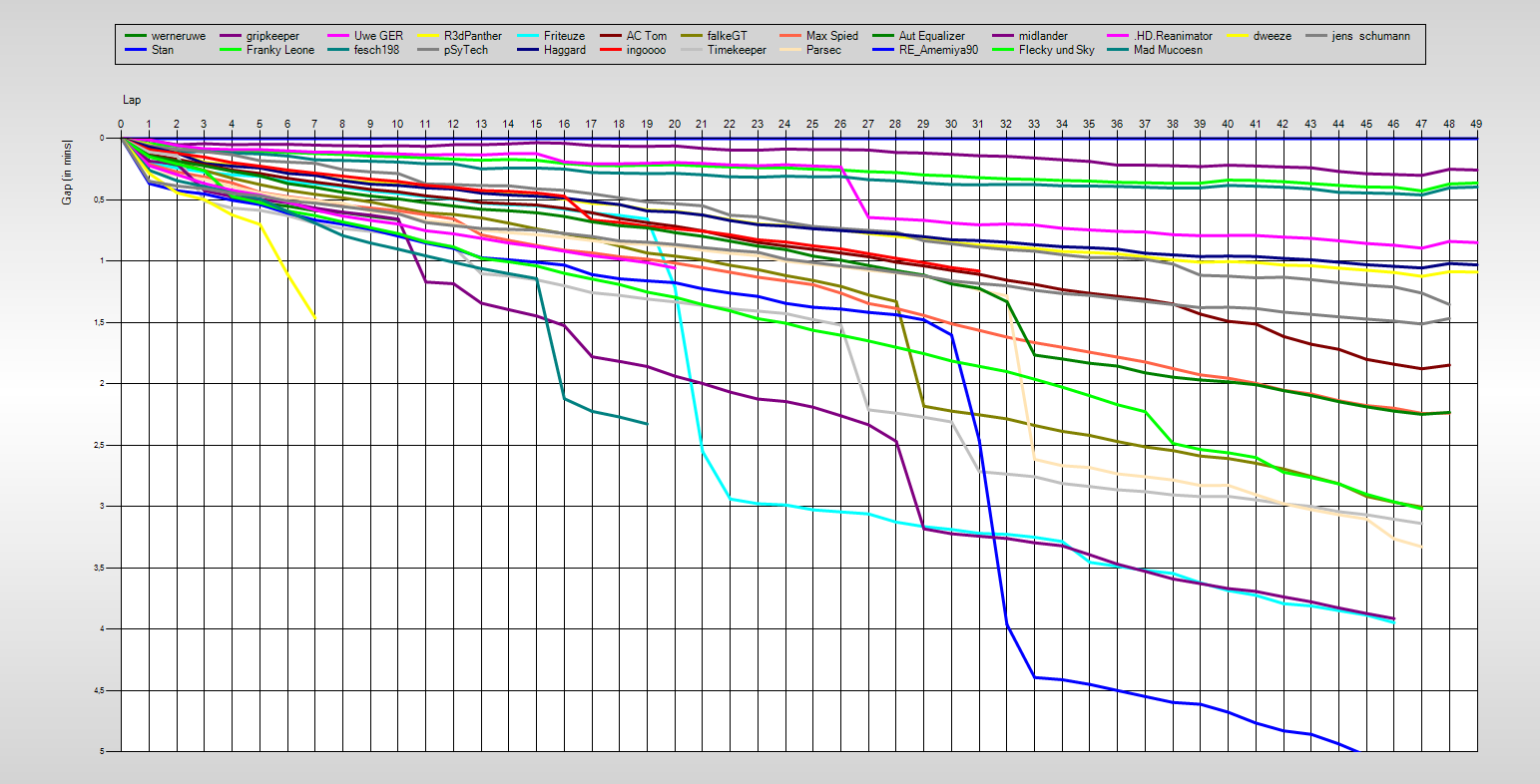Select the Aut Equalizer legend entry
The width and height of the screenshot is (1540, 784).
pos(931,36)
